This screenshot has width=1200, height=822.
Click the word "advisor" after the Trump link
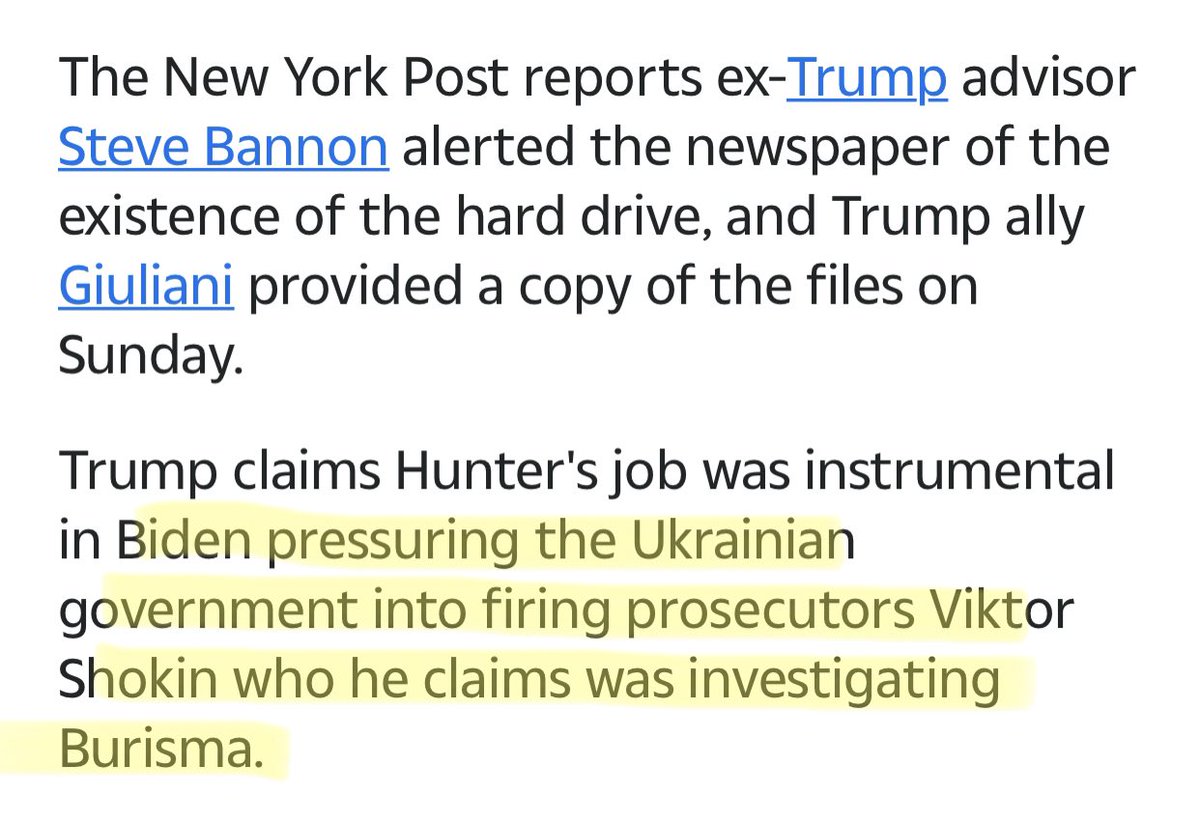tap(1050, 80)
